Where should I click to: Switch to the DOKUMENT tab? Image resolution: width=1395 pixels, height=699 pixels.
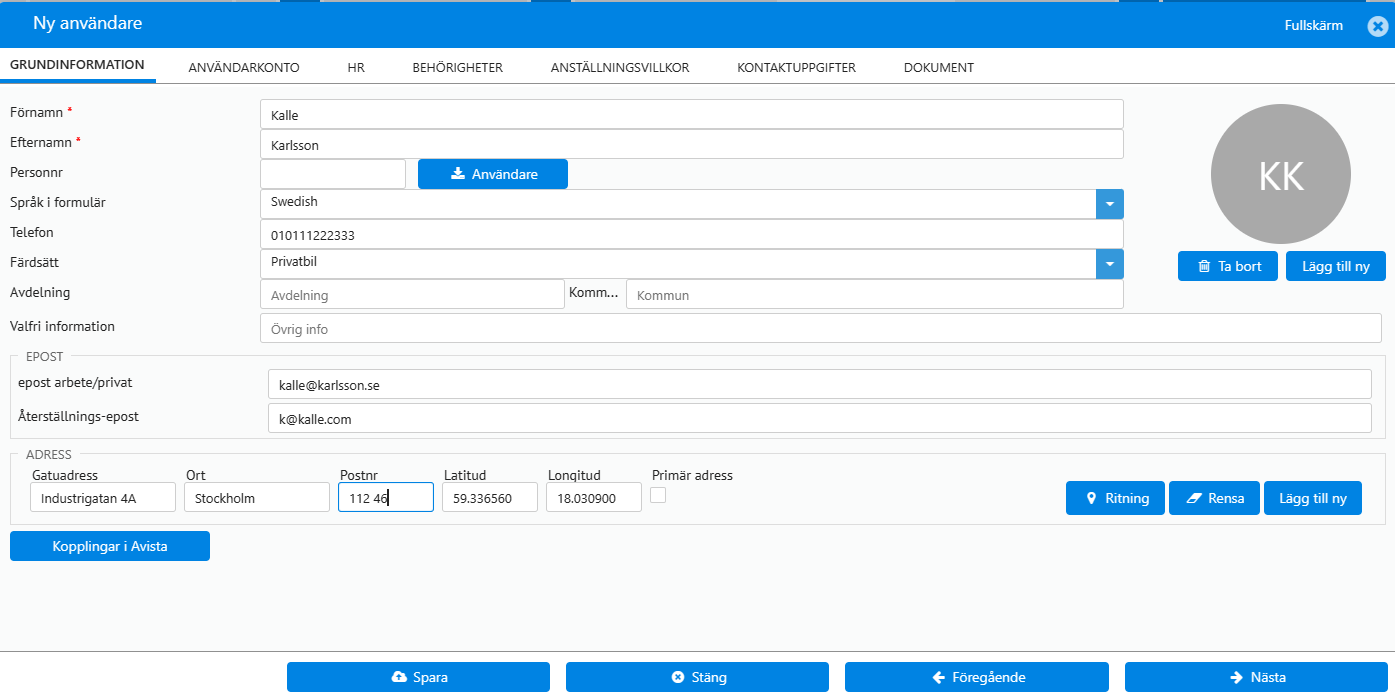pyautogui.click(x=938, y=67)
